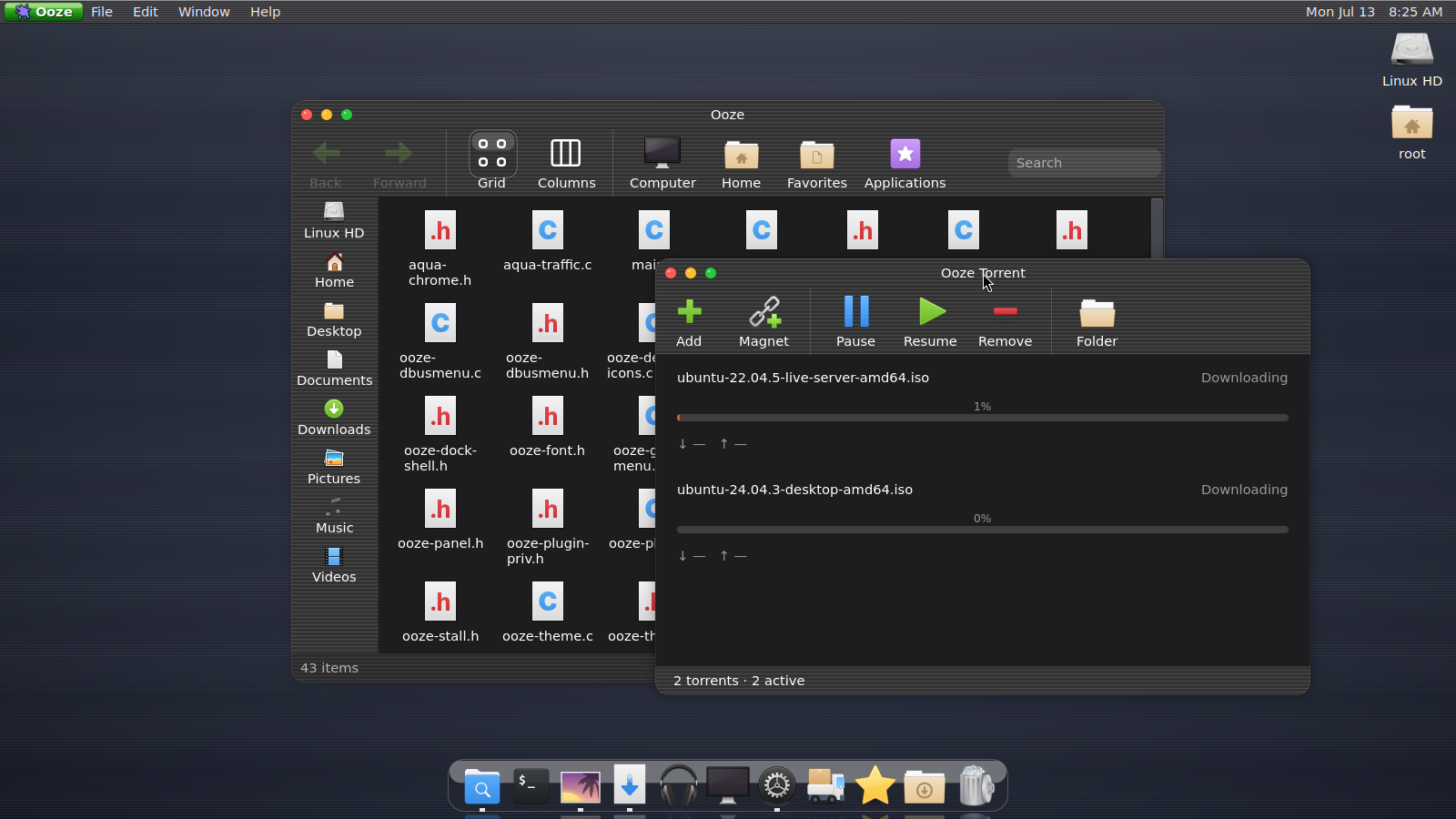The height and width of the screenshot is (819, 1456).
Task: Resume torrent with green play icon
Action: click(930, 311)
